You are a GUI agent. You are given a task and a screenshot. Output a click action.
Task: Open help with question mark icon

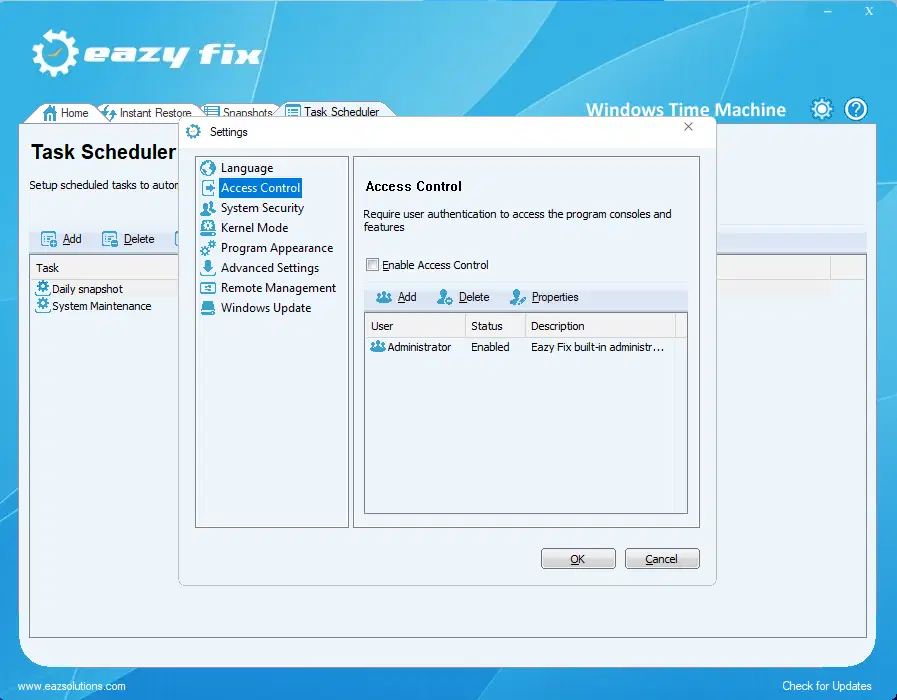click(856, 109)
